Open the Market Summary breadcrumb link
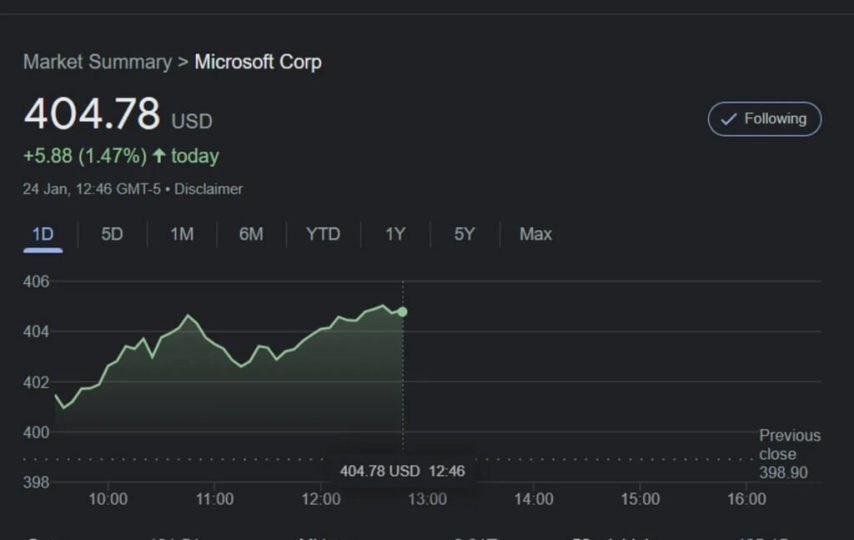854x540 pixels. tap(97, 62)
